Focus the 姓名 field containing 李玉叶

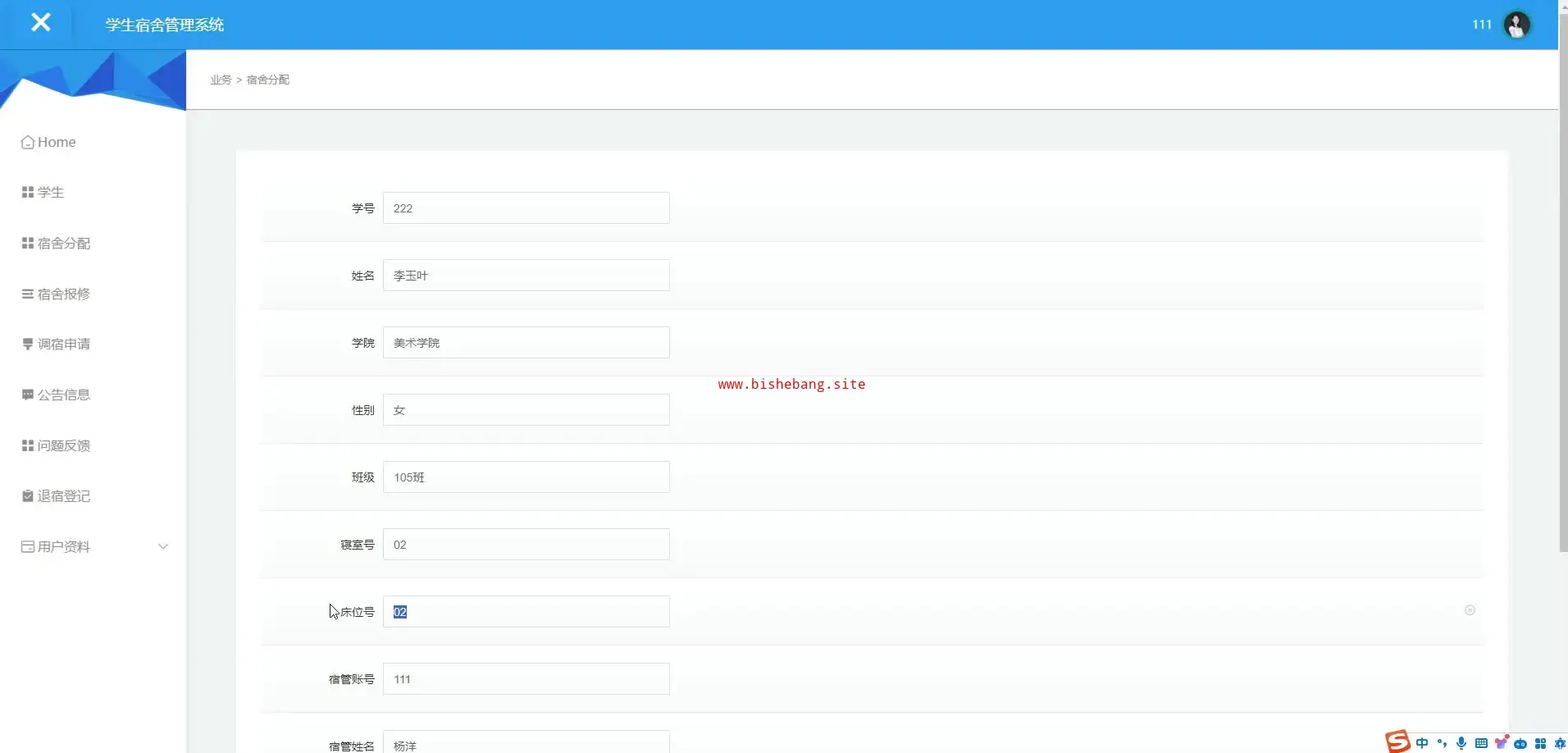pos(526,276)
